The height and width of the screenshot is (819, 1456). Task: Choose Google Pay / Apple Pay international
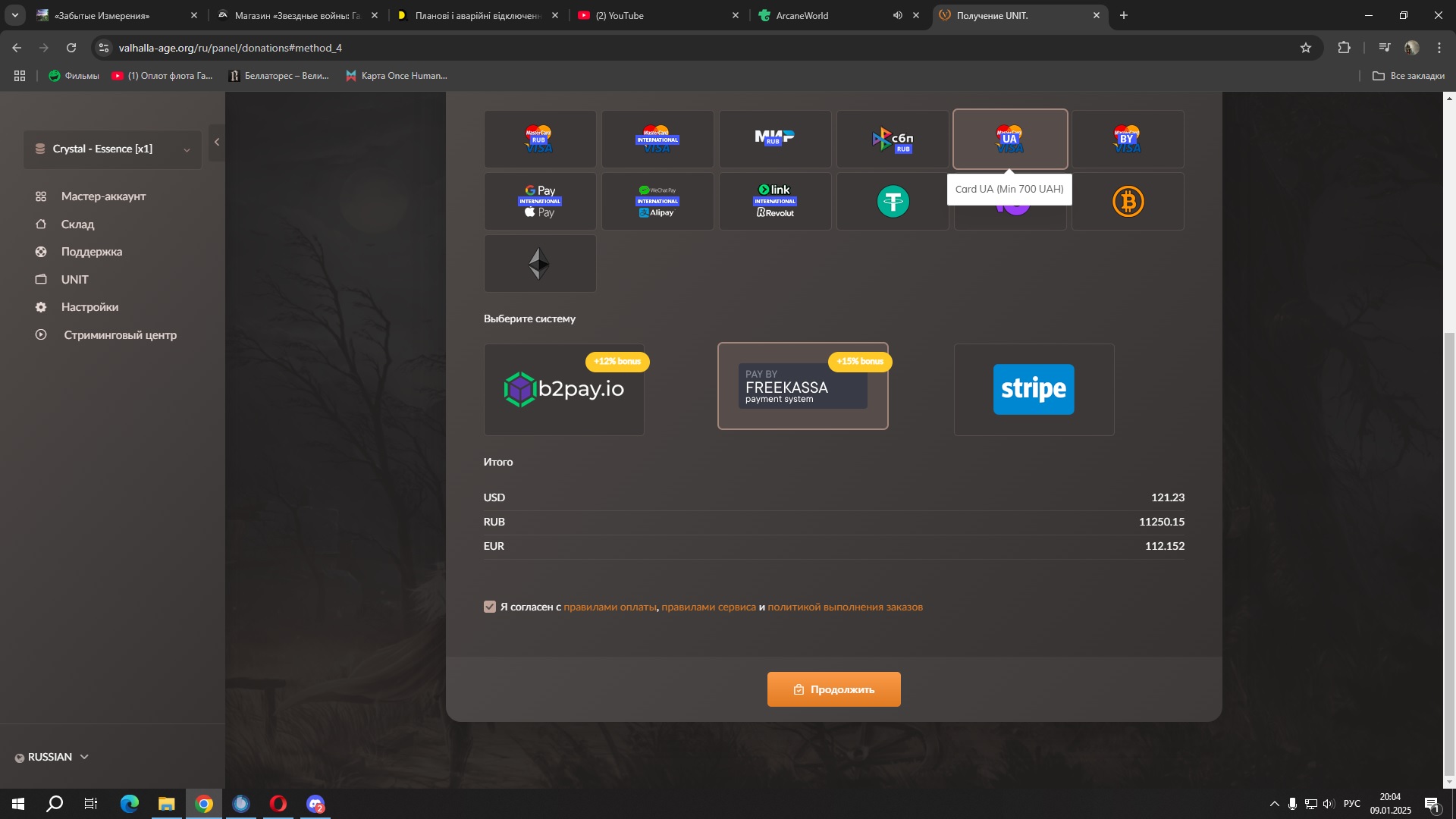(x=539, y=202)
